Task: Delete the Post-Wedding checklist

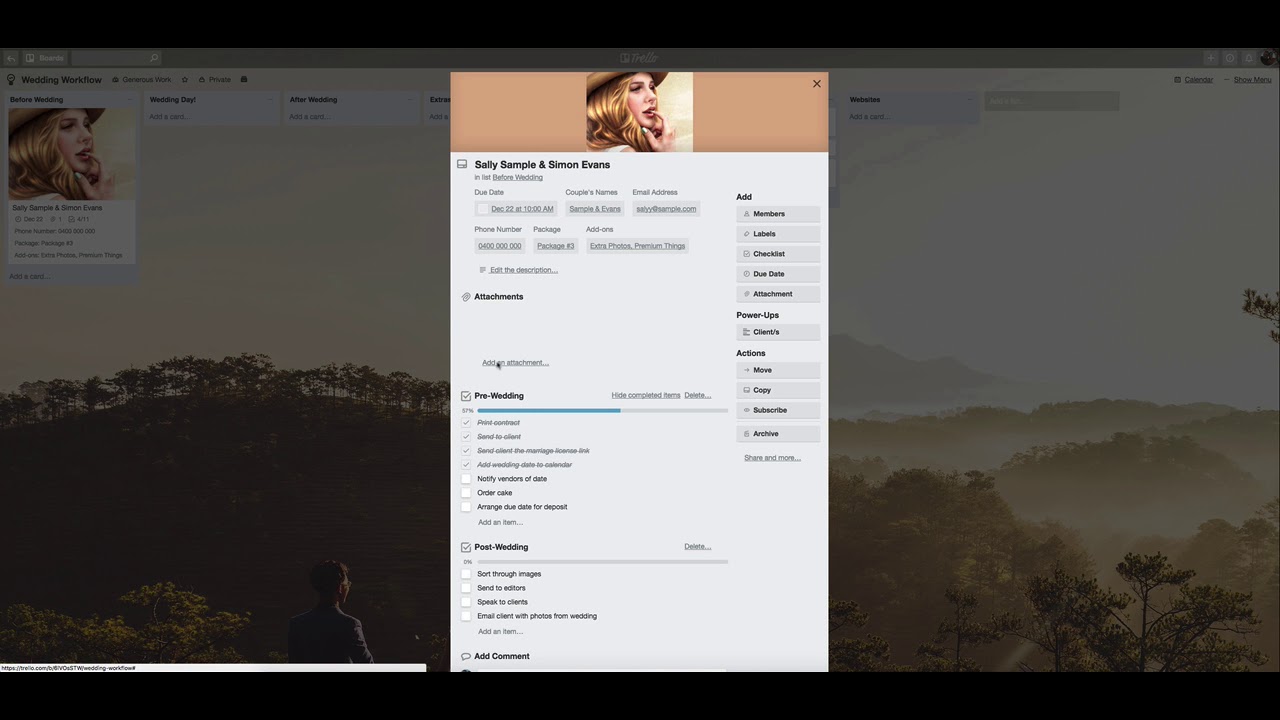Action: [698, 547]
